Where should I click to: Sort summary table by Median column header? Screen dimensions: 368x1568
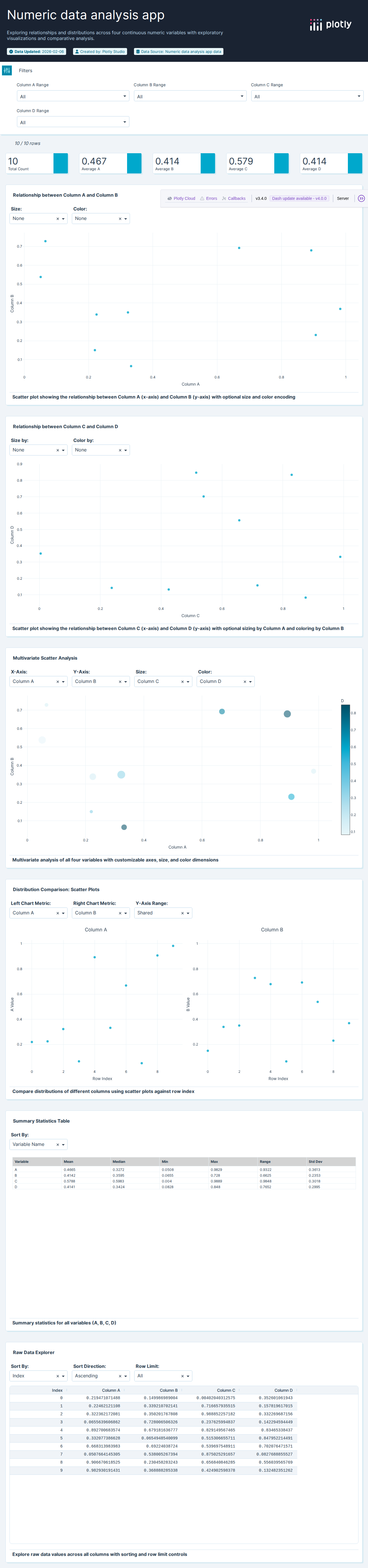pyautogui.click(x=135, y=1161)
